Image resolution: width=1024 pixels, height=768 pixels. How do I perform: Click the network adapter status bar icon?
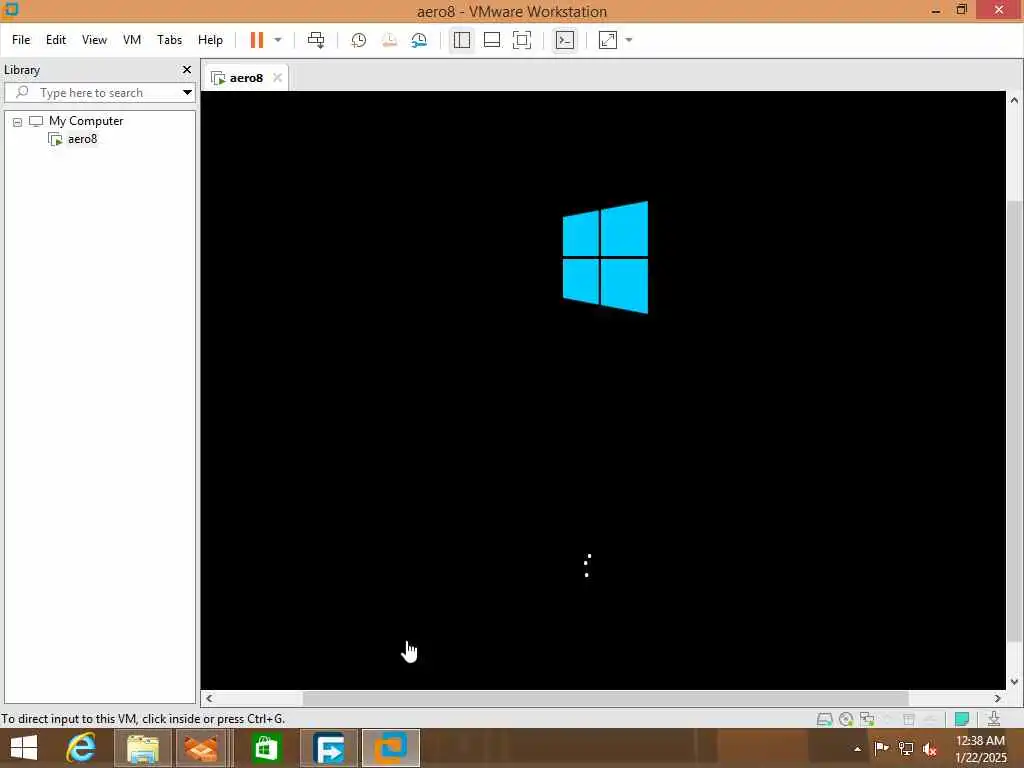867,719
